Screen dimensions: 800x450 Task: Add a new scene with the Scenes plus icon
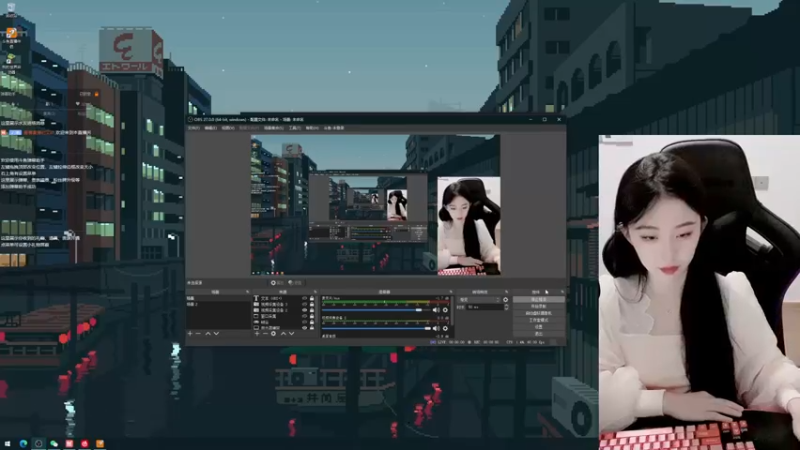point(190,334)
